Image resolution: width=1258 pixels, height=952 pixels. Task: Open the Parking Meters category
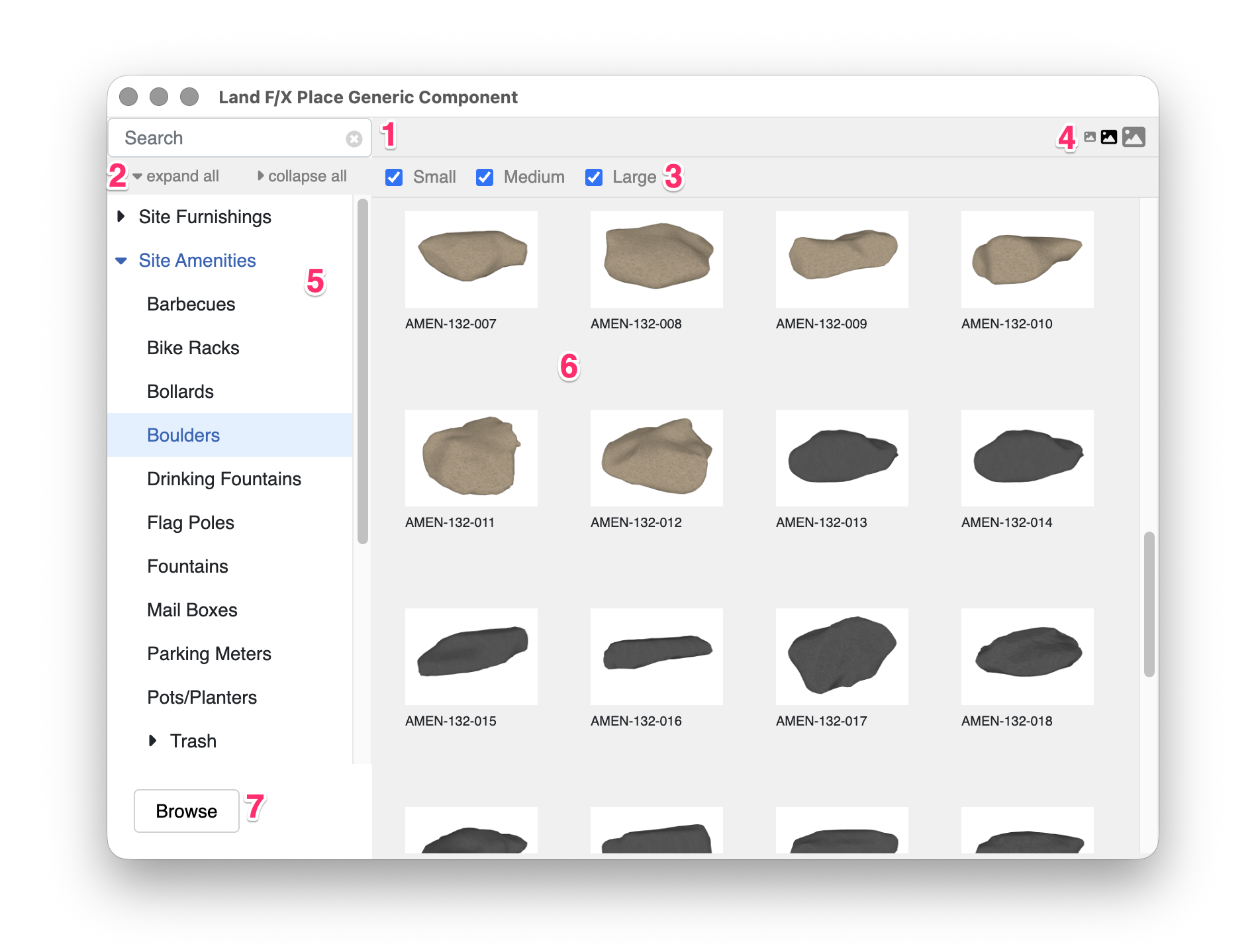209,654
